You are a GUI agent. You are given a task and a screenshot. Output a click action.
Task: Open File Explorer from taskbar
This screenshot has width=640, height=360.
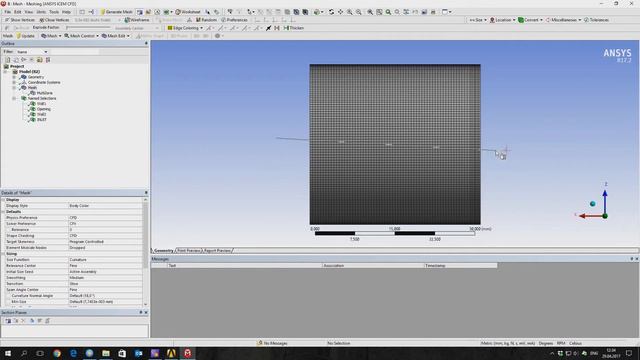[x=106, y=353]
